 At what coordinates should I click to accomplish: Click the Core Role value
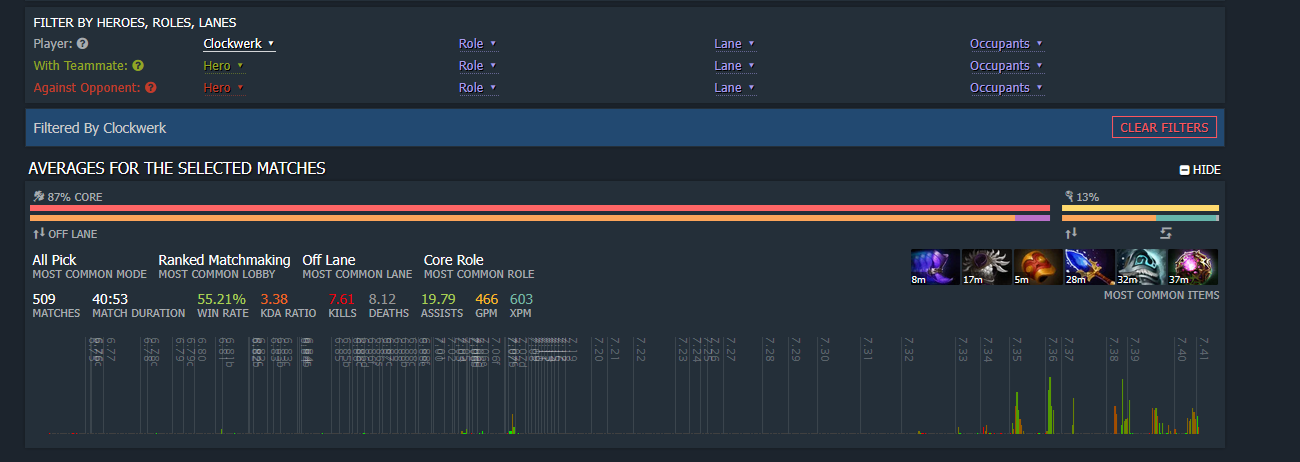454,260
